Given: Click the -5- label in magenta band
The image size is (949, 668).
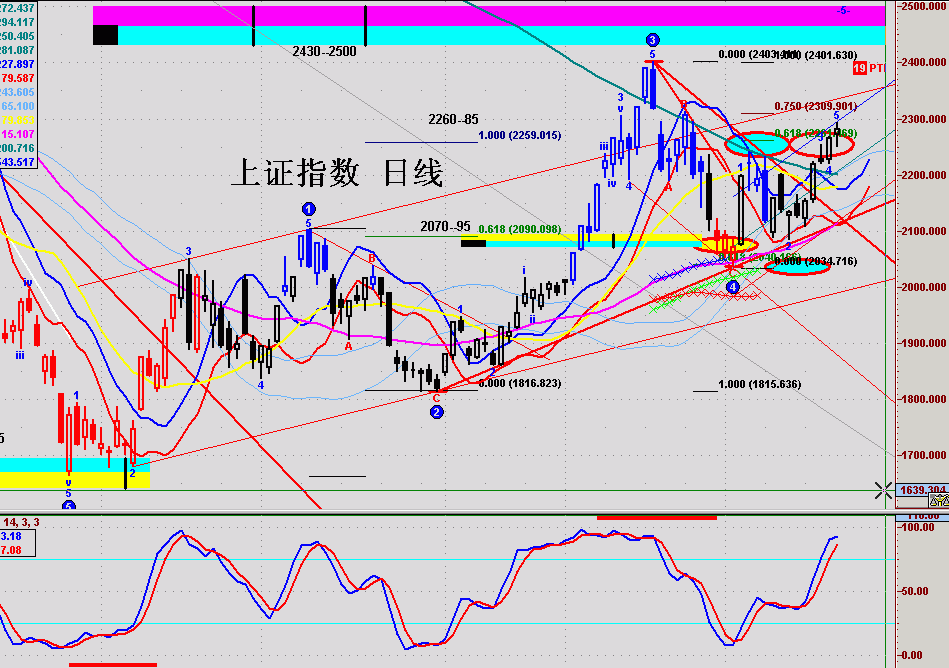Looking at the screenshot, I should (x=842, y=11).
